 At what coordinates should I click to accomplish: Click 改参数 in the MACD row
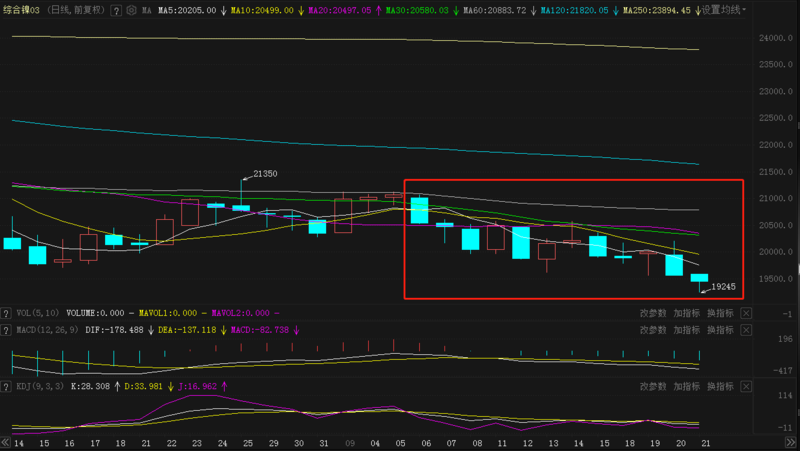(653, 329)
